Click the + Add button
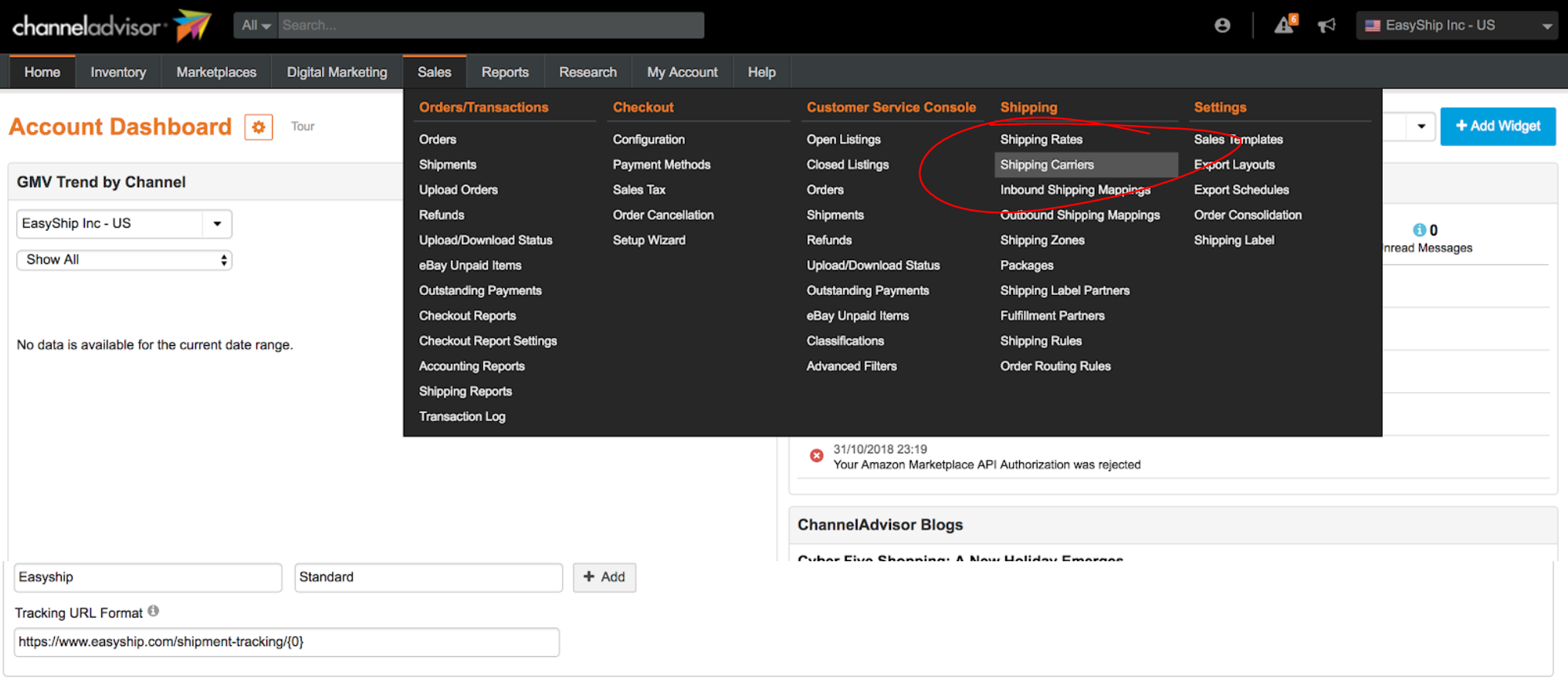1568x684 pixels. pos(605,577)
